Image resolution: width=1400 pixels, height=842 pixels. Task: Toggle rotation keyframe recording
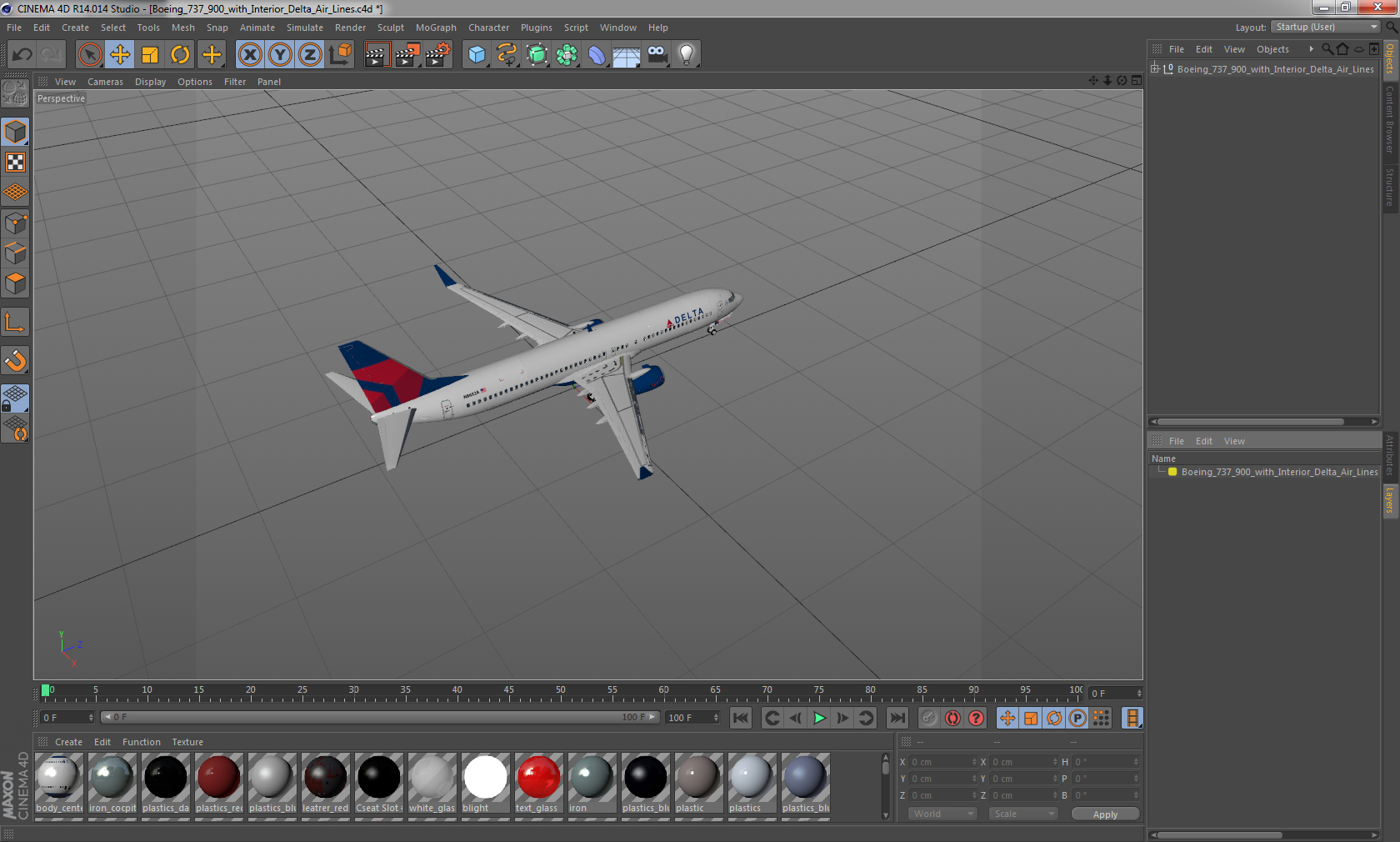pyautogui.click(x=1054, y=718)
